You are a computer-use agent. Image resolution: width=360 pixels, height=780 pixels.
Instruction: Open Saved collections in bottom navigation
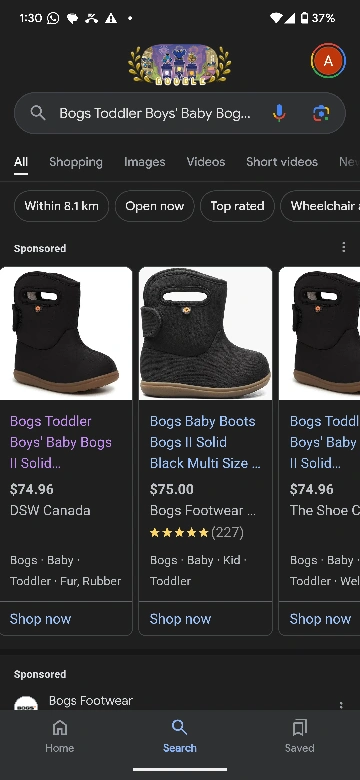(x=299, y=736)
